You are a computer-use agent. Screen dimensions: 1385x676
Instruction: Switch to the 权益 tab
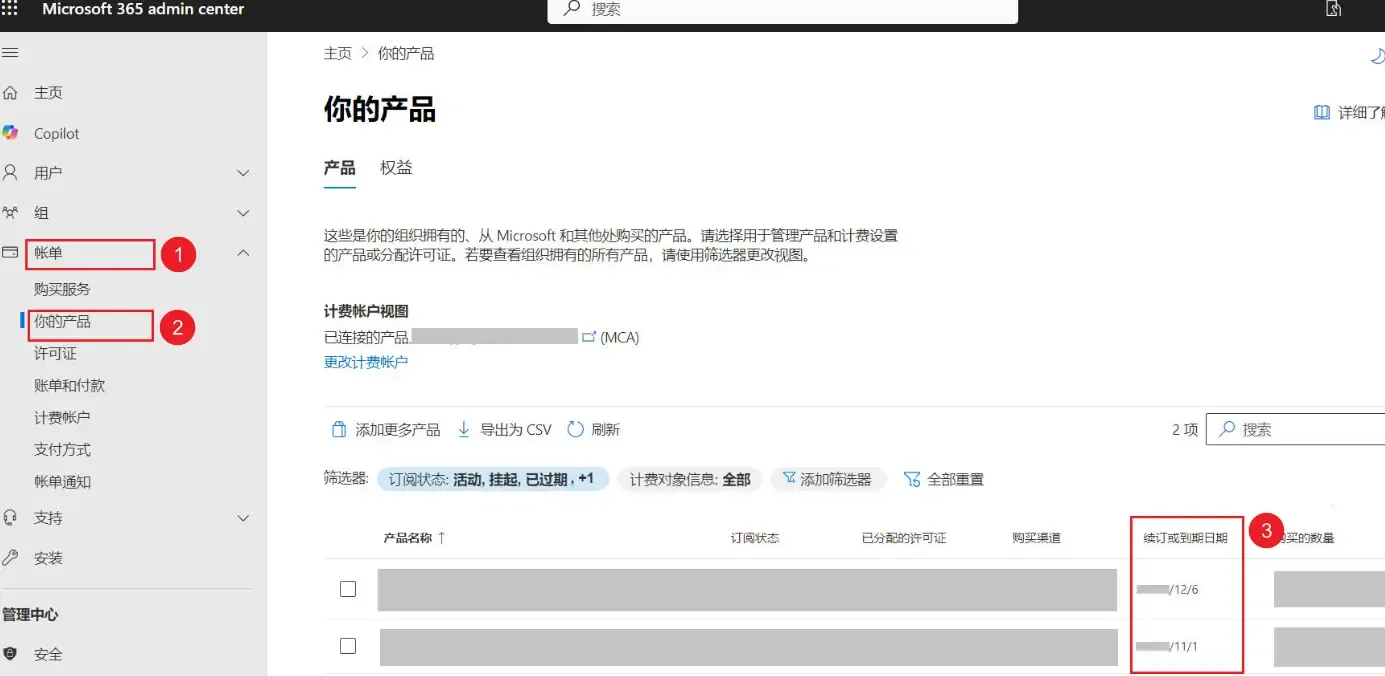pyautogui.click(x=396, y=168)
